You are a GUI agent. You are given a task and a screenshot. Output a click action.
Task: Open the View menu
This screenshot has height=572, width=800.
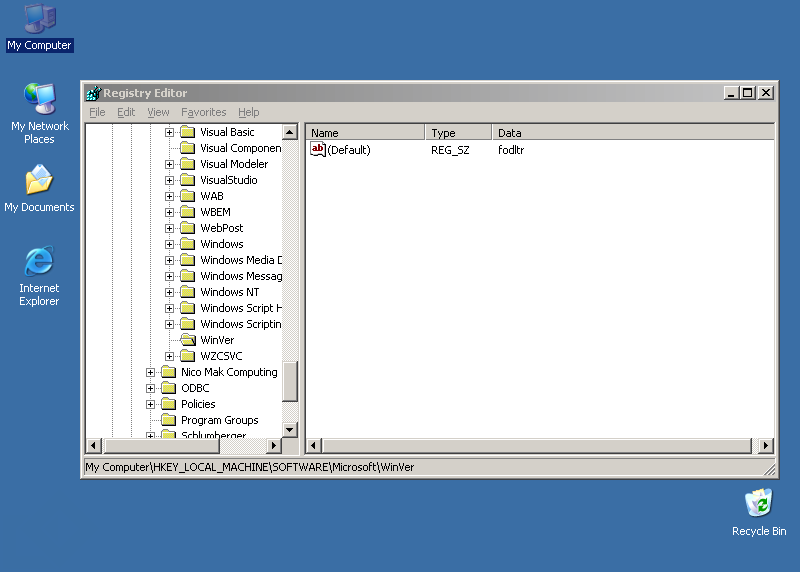(158, 112)
